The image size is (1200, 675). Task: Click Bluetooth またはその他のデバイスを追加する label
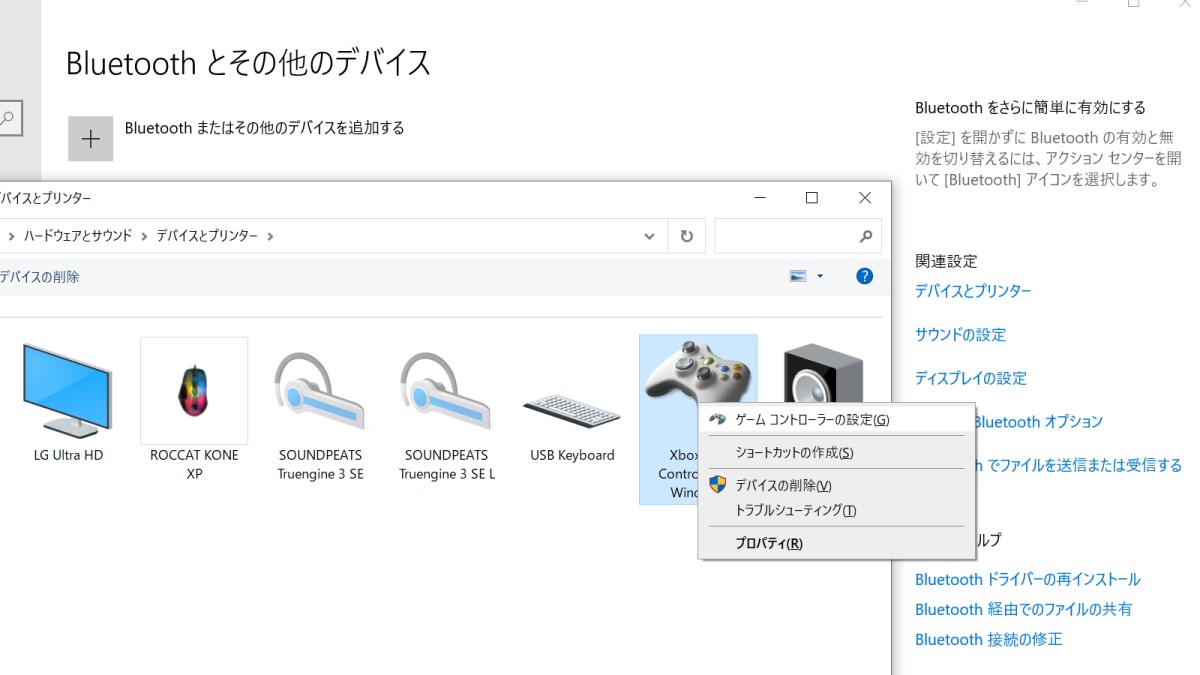[x=265, y=128]
